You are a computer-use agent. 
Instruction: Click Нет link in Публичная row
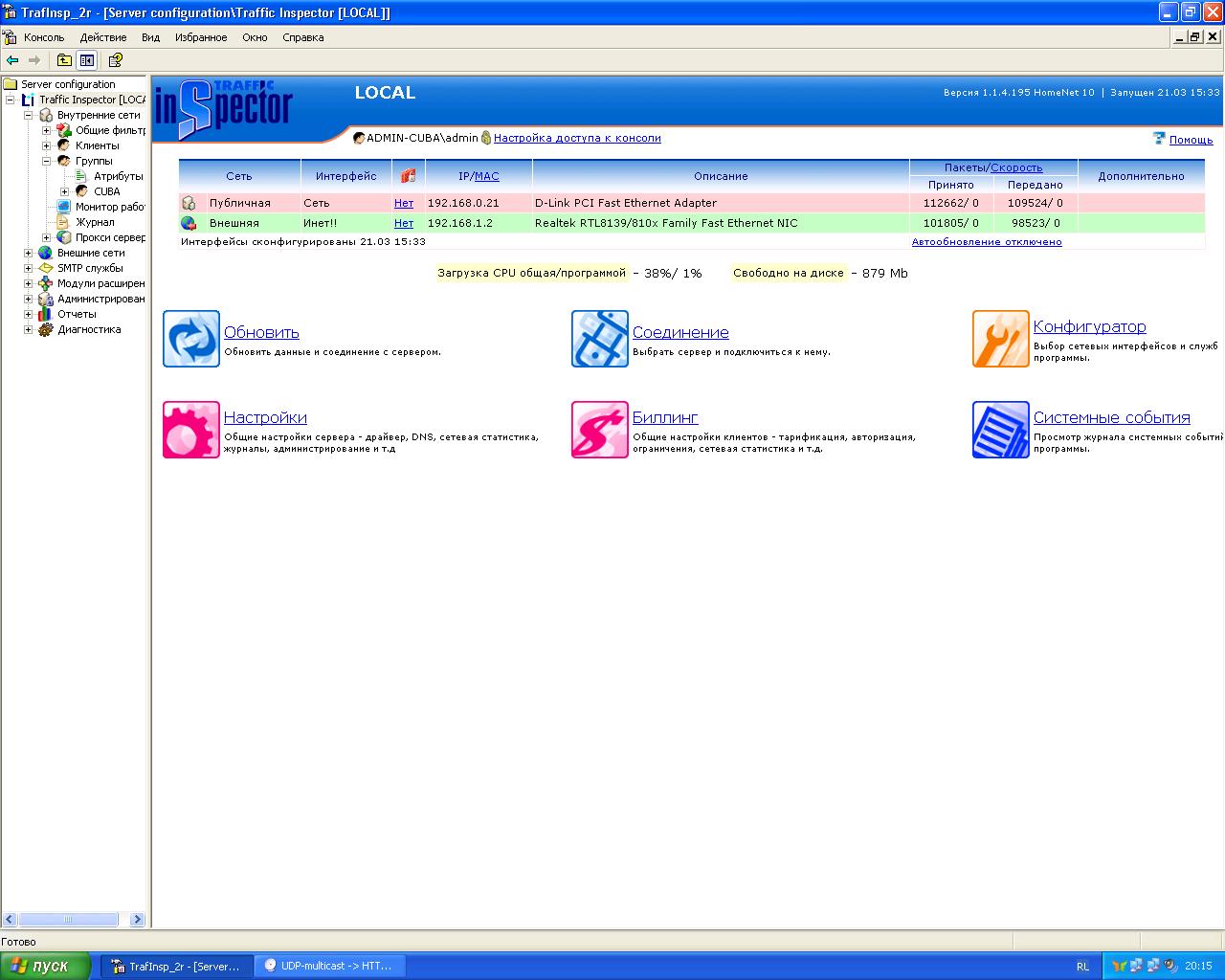(x=404, y=203)
